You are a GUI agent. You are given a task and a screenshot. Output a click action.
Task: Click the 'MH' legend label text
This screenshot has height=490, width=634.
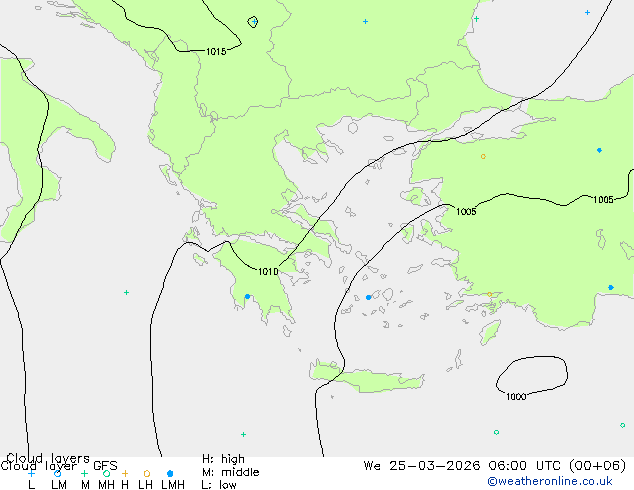(106, 484)
